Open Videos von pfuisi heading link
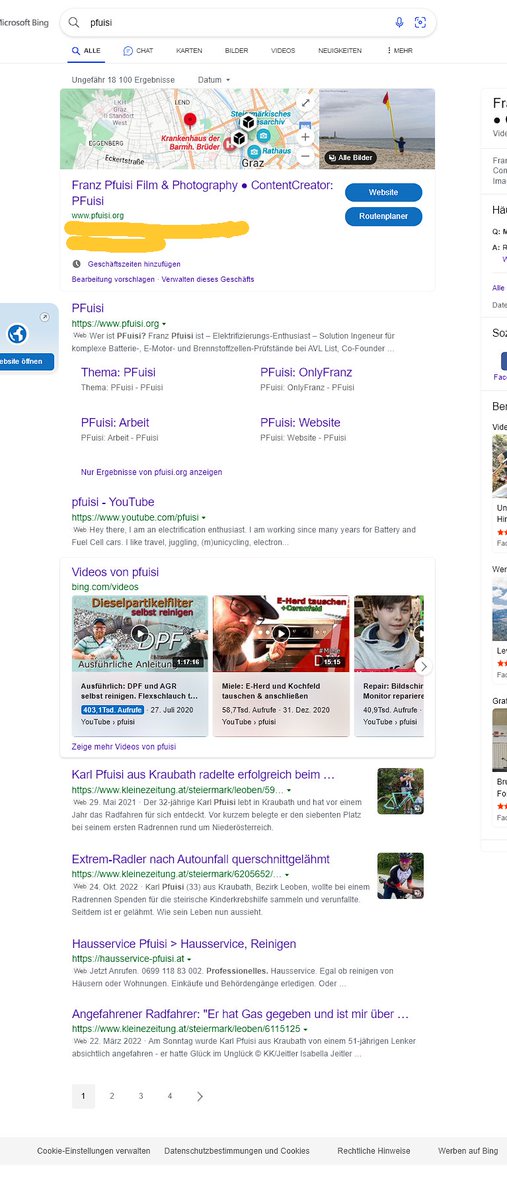This screenshot has width=507, height=1200. [x=115, y=572]
